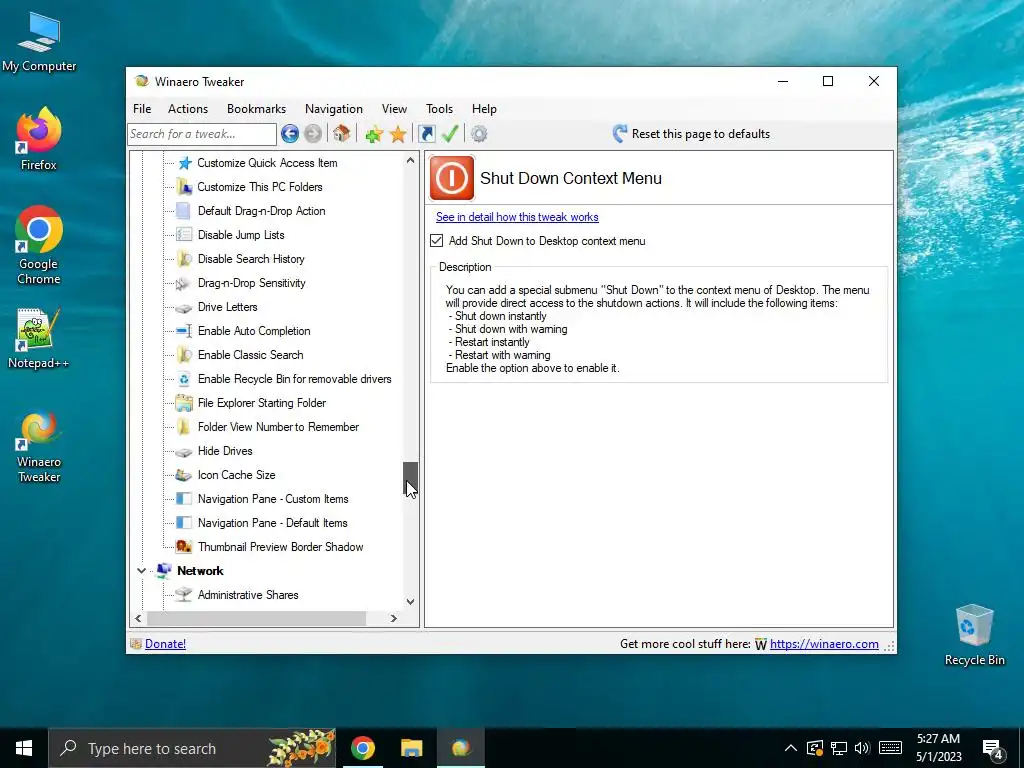1024x768 pixels.
Task: Click the horizontal scrollbar right arrow
Action: point(394,618)
